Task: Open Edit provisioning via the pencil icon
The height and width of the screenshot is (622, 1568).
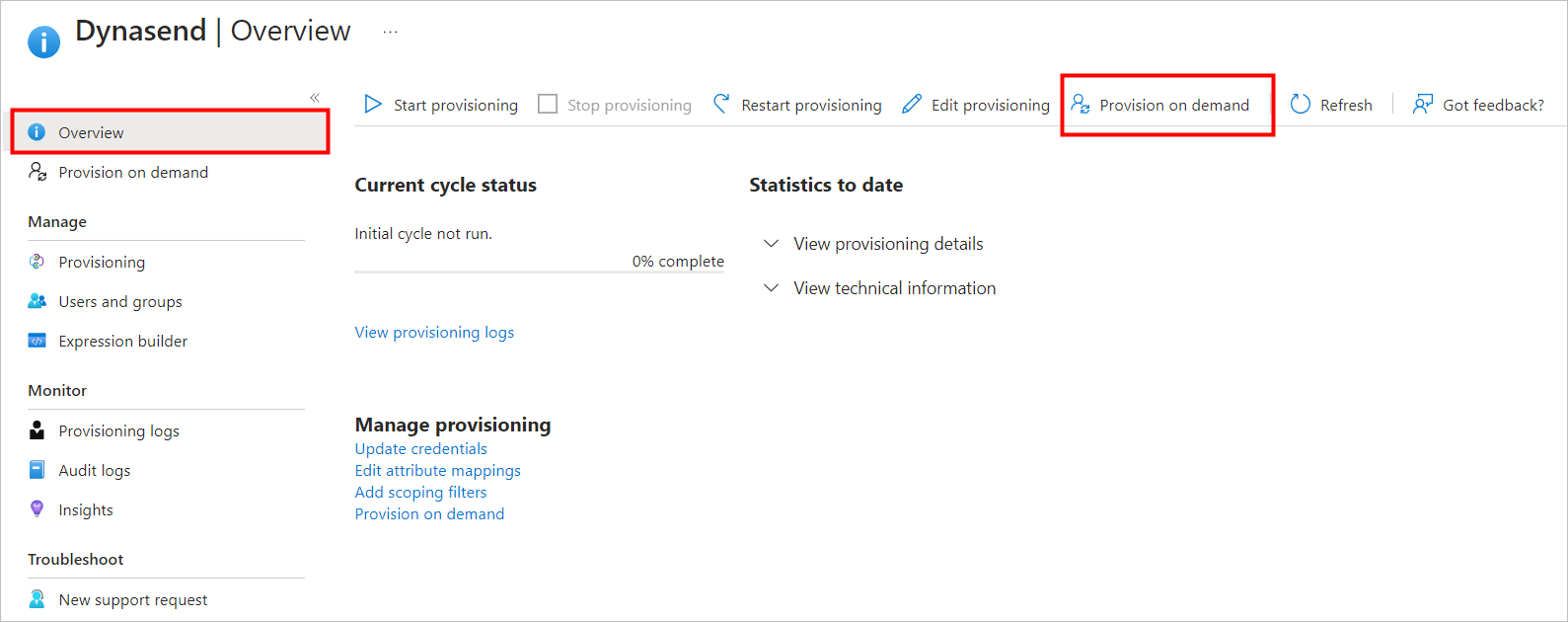Action: (912, 103)
